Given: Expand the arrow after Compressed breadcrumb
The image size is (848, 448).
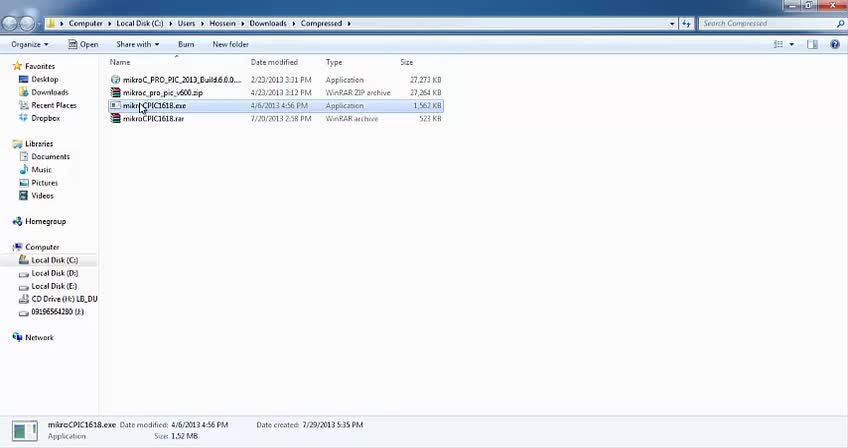Looking at the screenshot, I should tap(349, 23).
